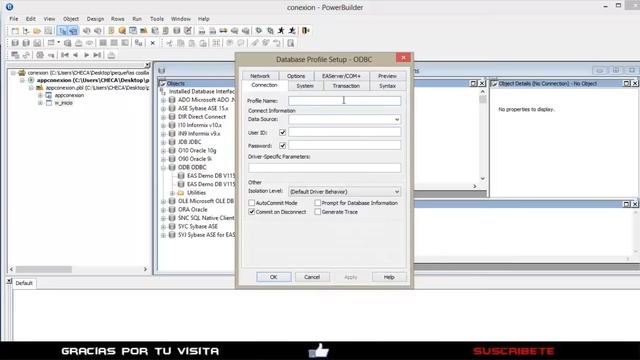Switch to the Options tab
The height and width of the screenshot is (360, 640).
[296, 76]
